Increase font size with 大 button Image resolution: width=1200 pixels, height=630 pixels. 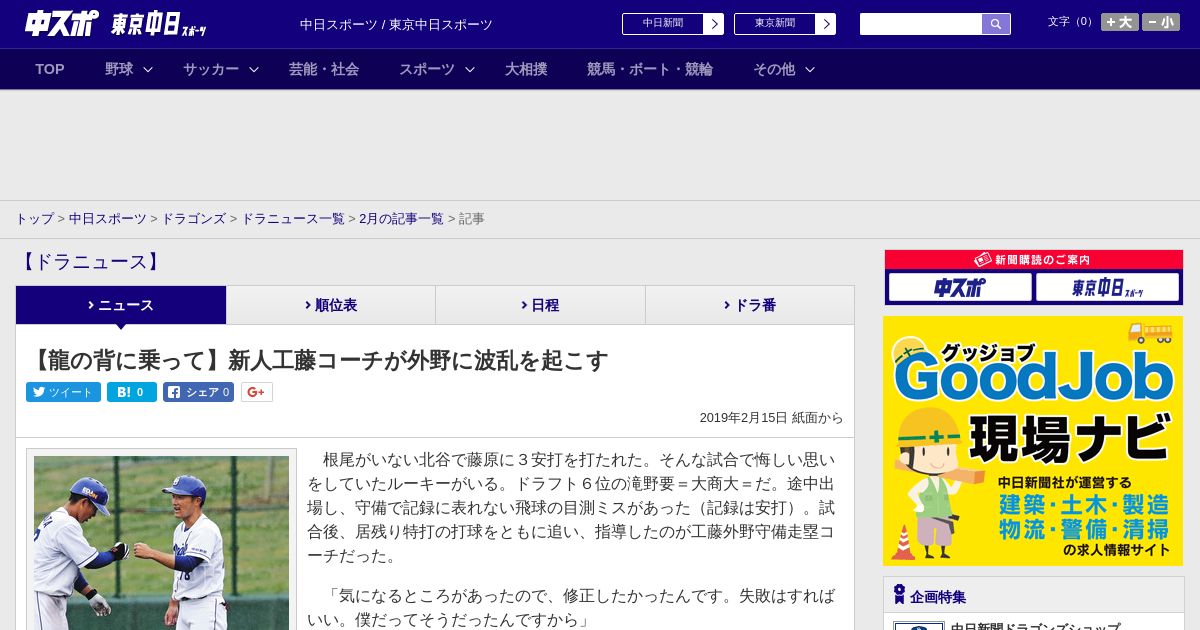click(x=1120, y=22)
